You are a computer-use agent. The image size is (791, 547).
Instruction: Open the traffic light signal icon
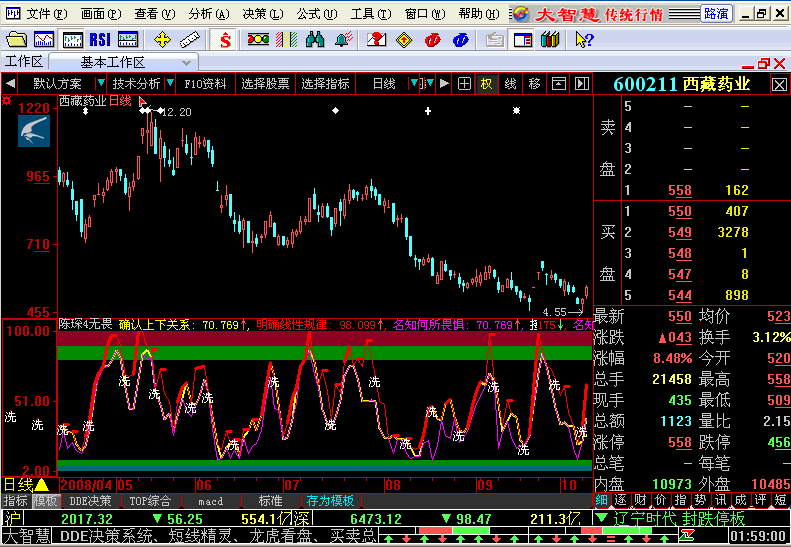pos(258,39)
